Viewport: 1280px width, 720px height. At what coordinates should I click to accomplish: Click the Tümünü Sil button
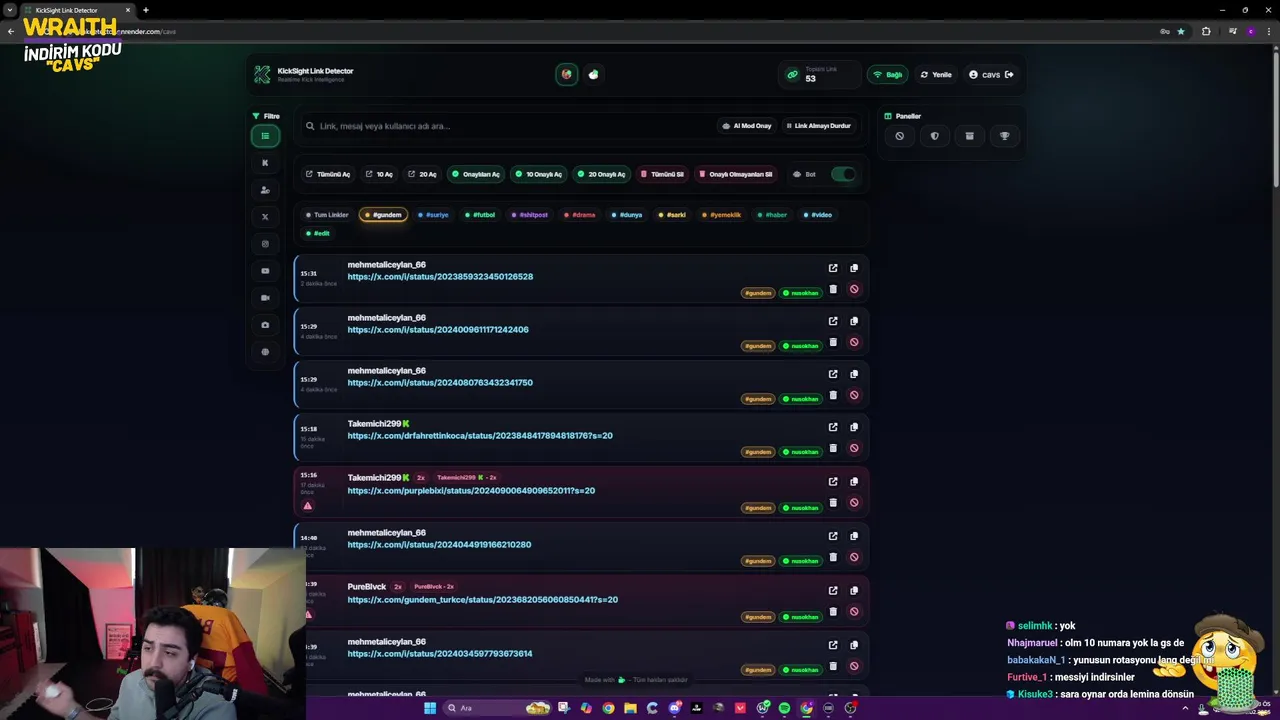point(663,174)
